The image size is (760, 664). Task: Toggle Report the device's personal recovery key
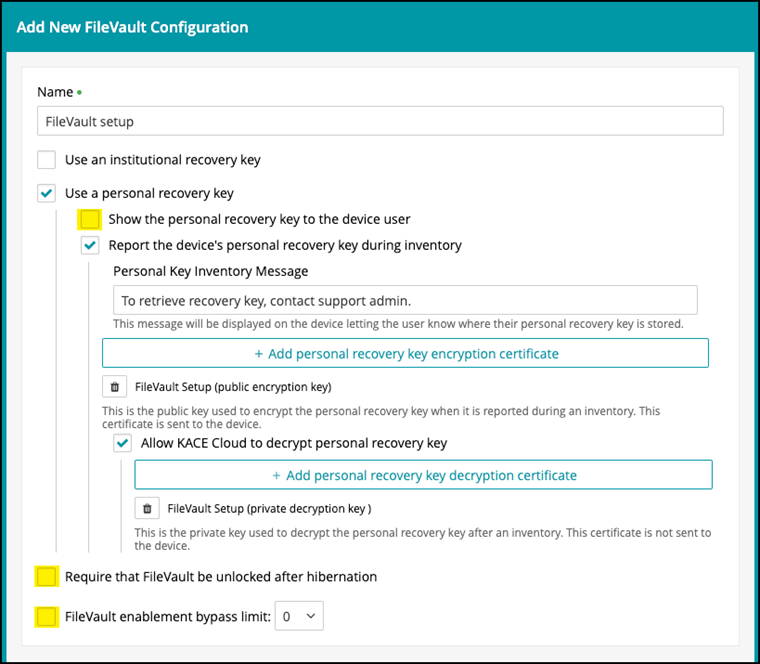click(90, 245)
